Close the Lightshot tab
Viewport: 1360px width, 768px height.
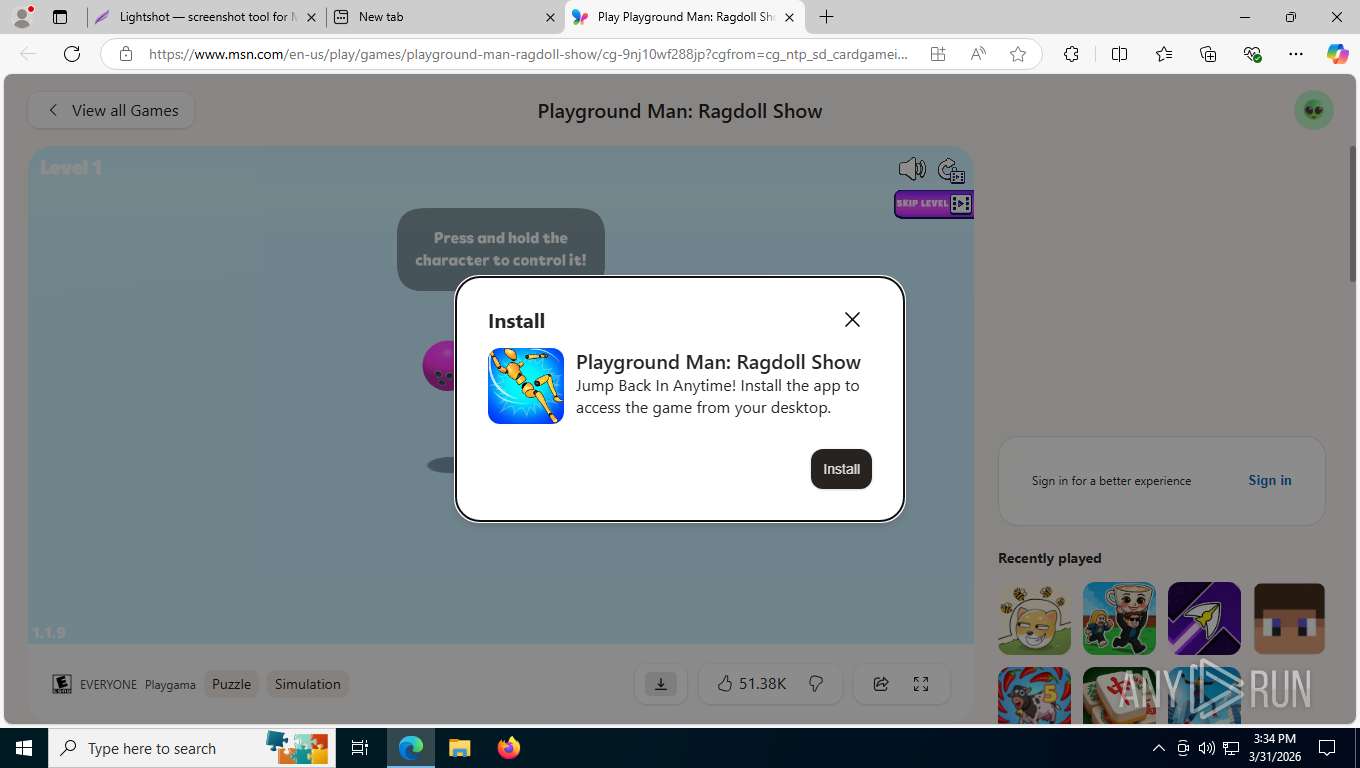(311, 17)
